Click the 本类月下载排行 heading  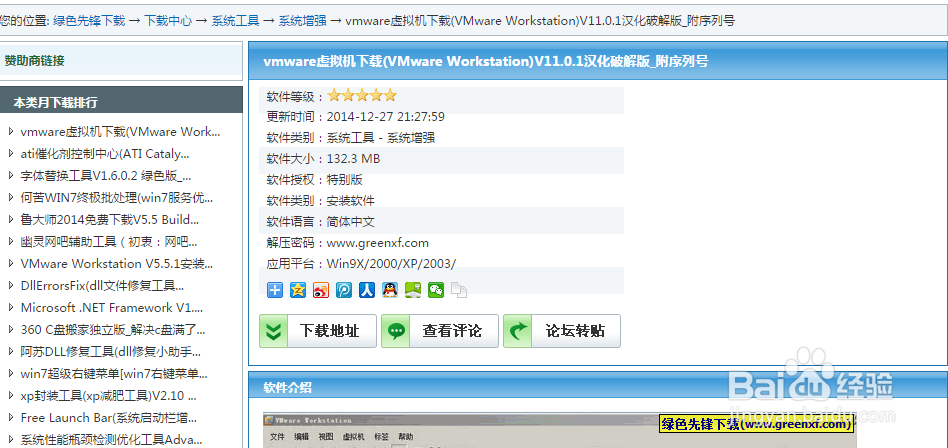56,102
